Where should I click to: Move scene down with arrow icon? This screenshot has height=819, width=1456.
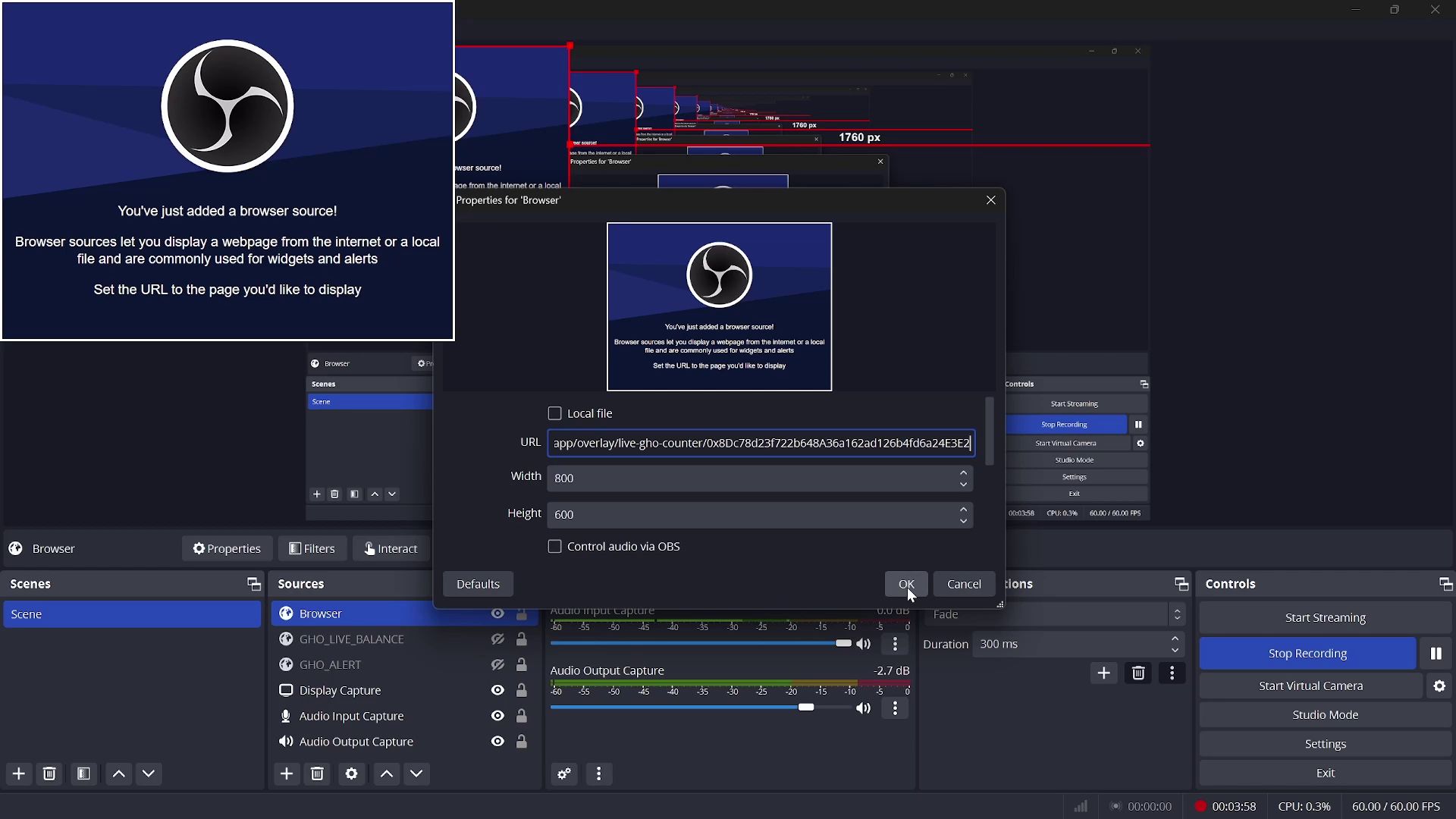click(x=149, y=773)
